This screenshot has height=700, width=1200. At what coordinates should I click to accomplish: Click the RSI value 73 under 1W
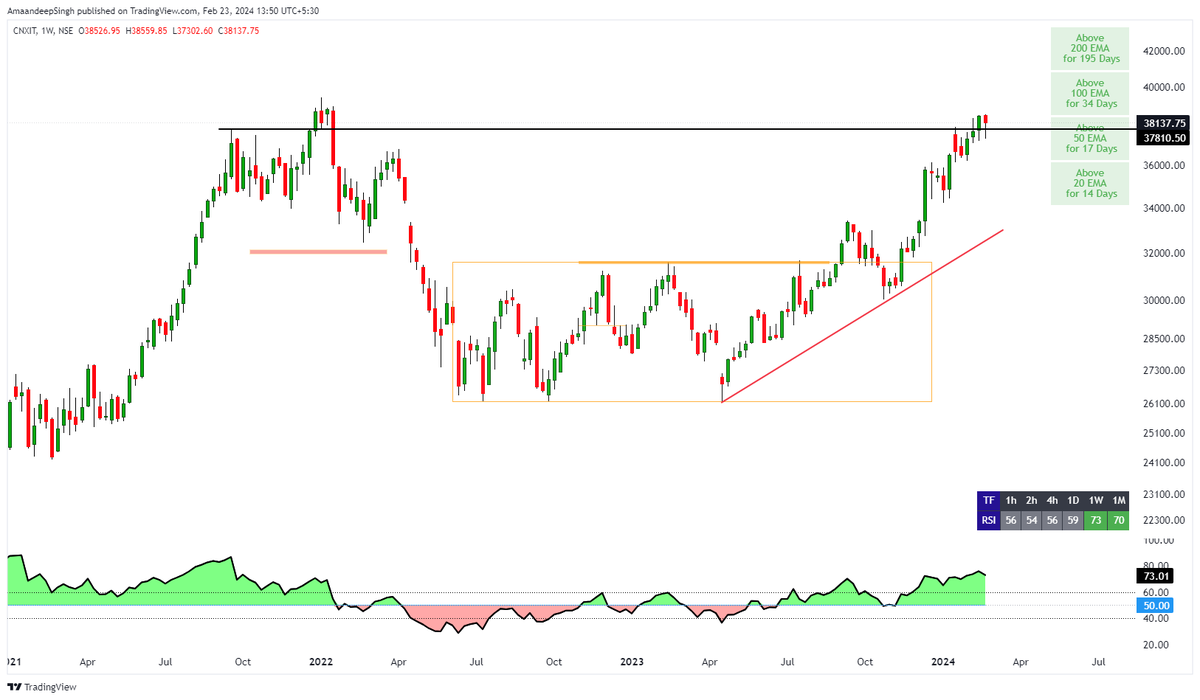pos(1096,519)
